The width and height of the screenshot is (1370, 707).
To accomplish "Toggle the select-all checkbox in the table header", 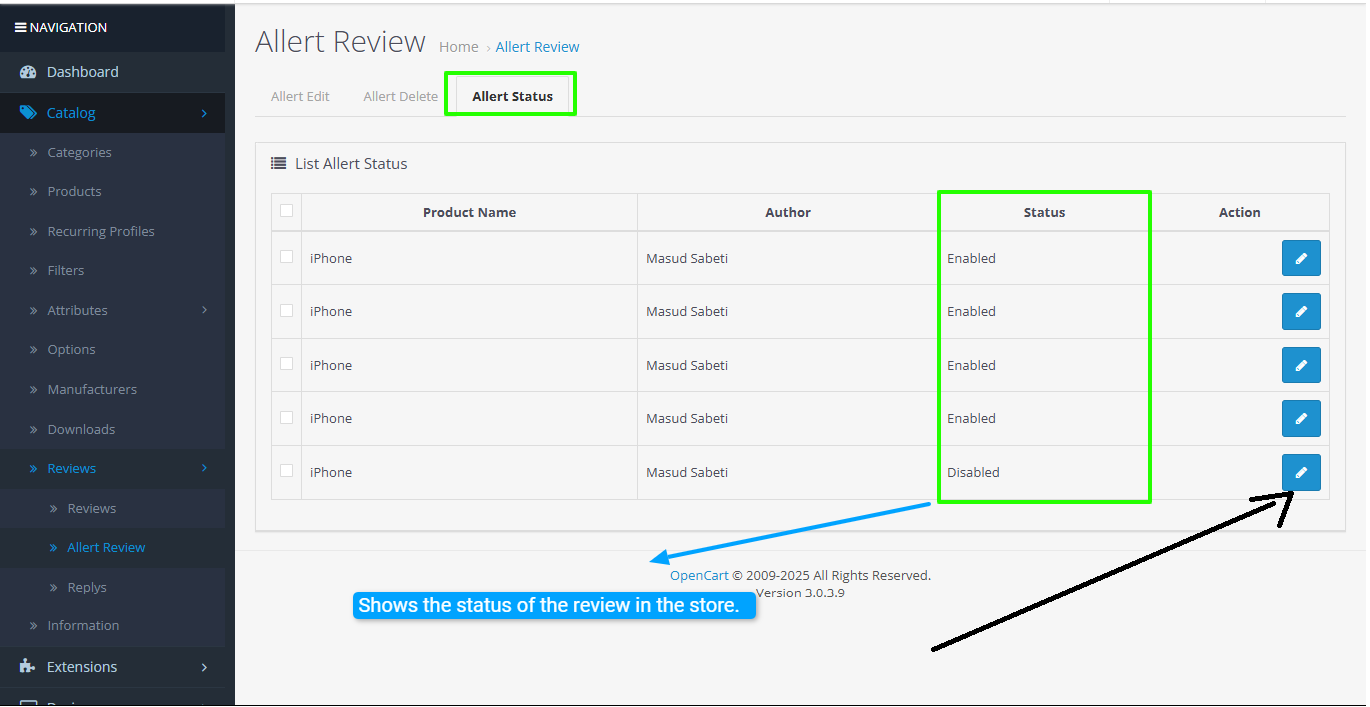I will coord(287,211).
